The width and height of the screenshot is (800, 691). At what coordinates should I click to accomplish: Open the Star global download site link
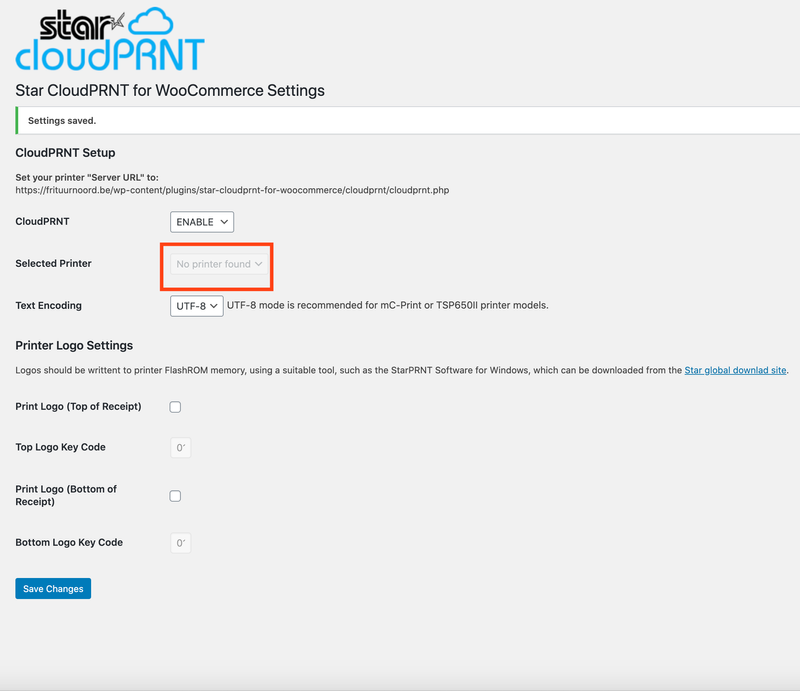click(735, 370)
